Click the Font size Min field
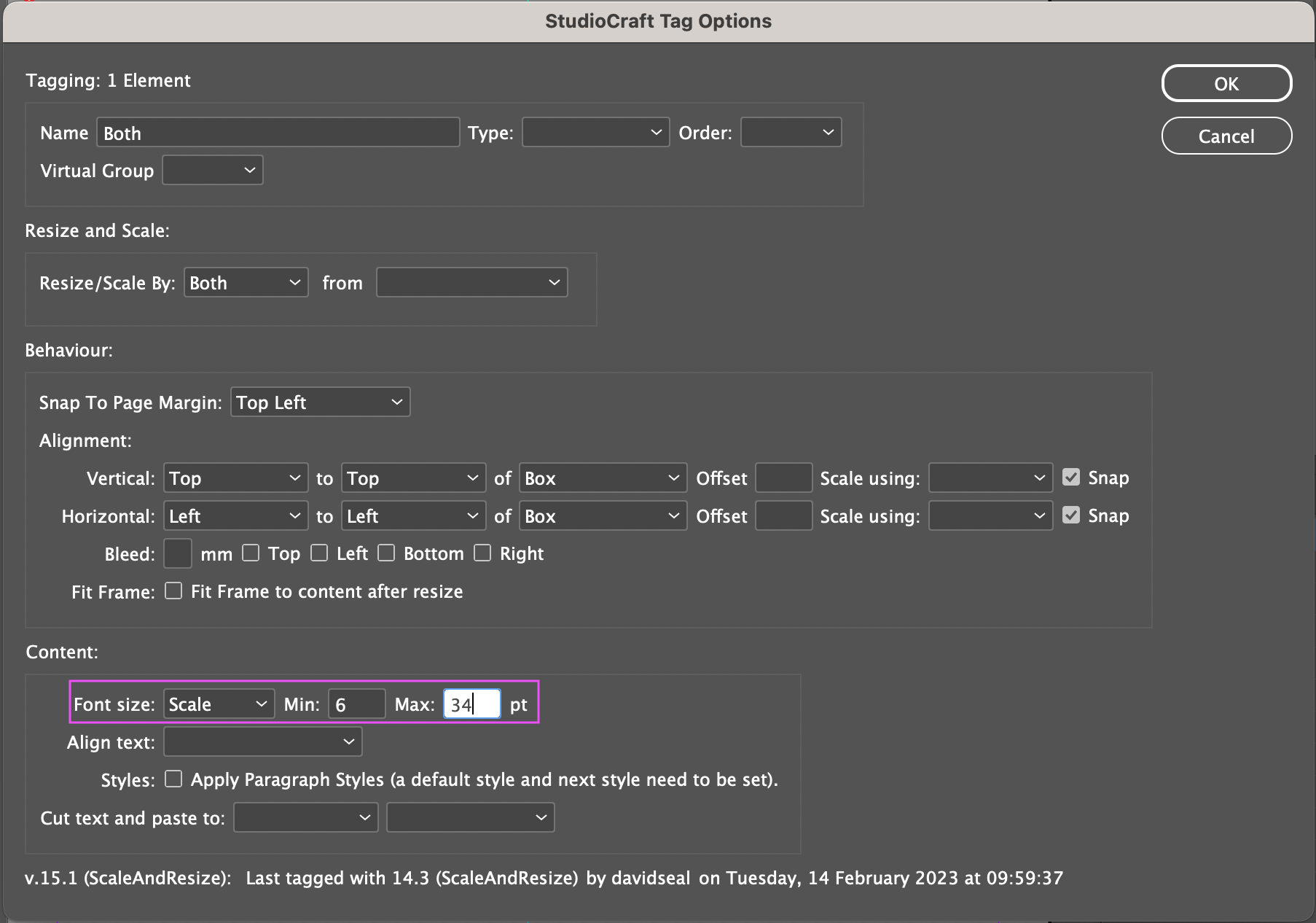 pyautogui.click(x=356, y=704)
